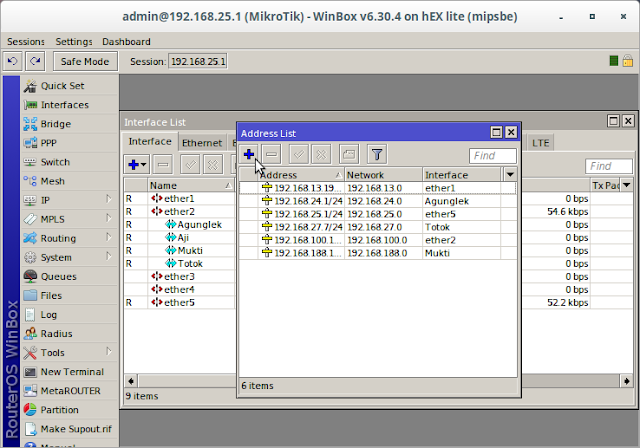640x448 pixels.
Task: Click disable cross in Interface List toolbar
Action: click(x=213, y=165)
